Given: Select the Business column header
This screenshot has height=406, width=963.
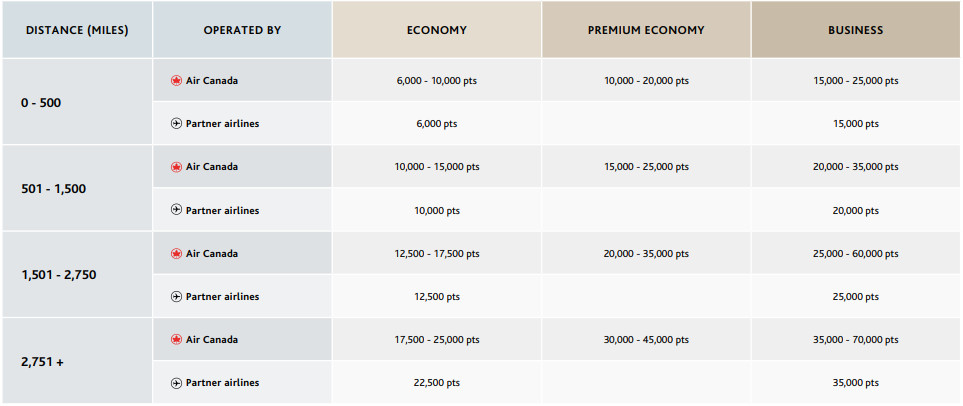Looking at the screenshot, I should (x=855, y=30).
